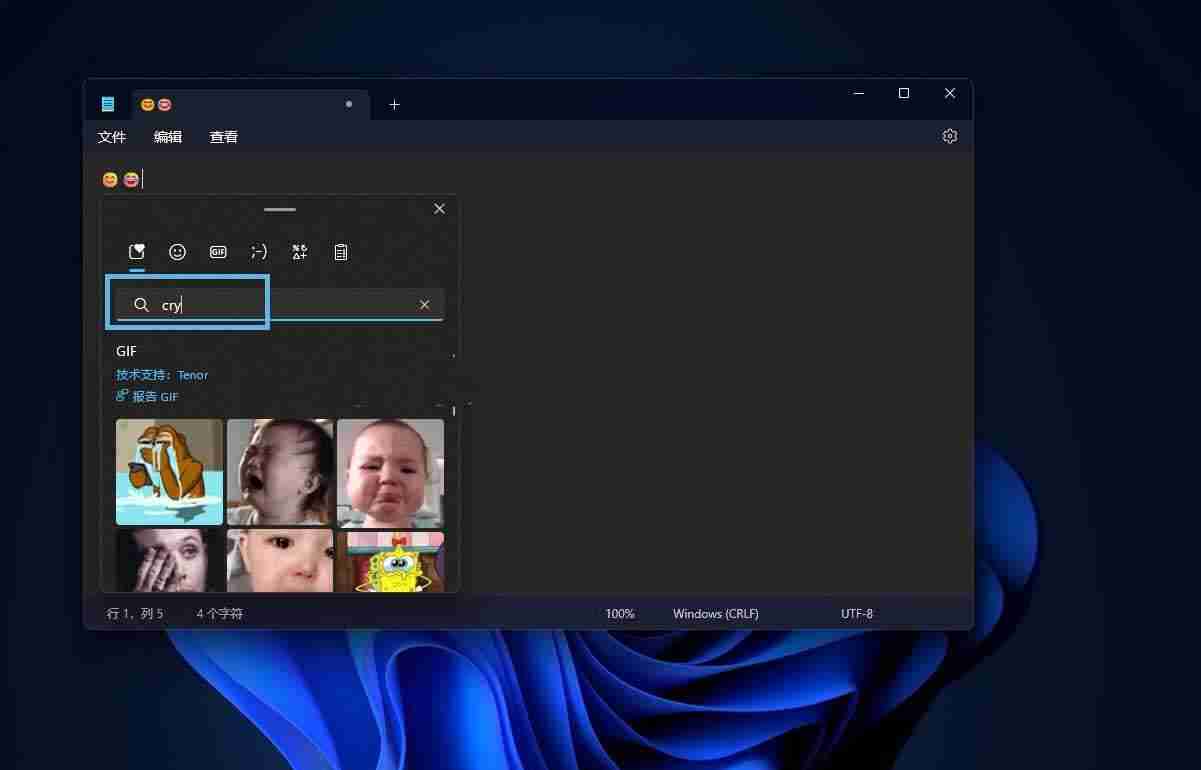This screenshot has height=770, width=1201.
Task: Click the magnifier icon in the search box
Action: click(x=141, y=304)
